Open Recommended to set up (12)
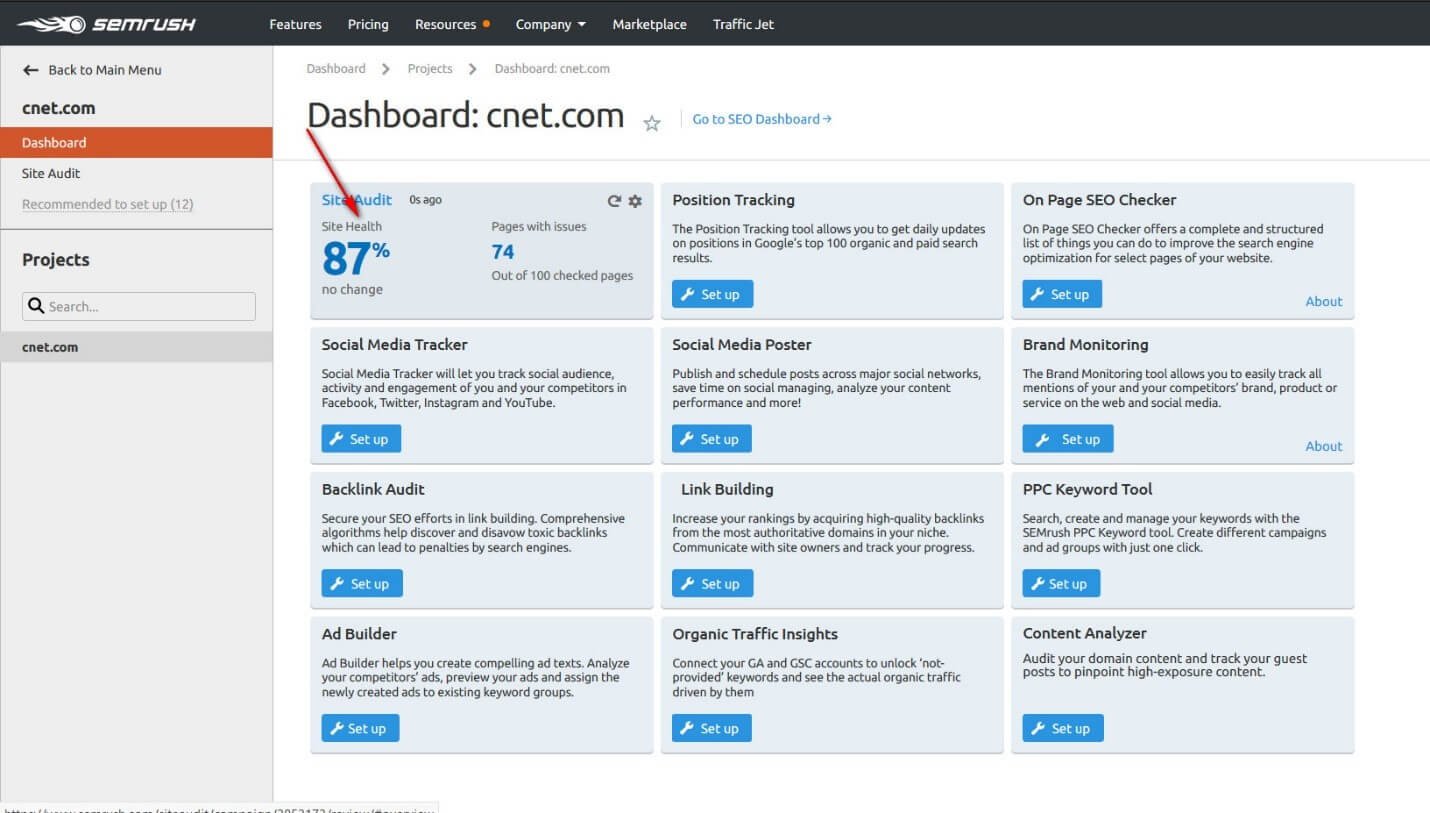This screenshot has height=813, width=1430. click(x=108, y=204)
